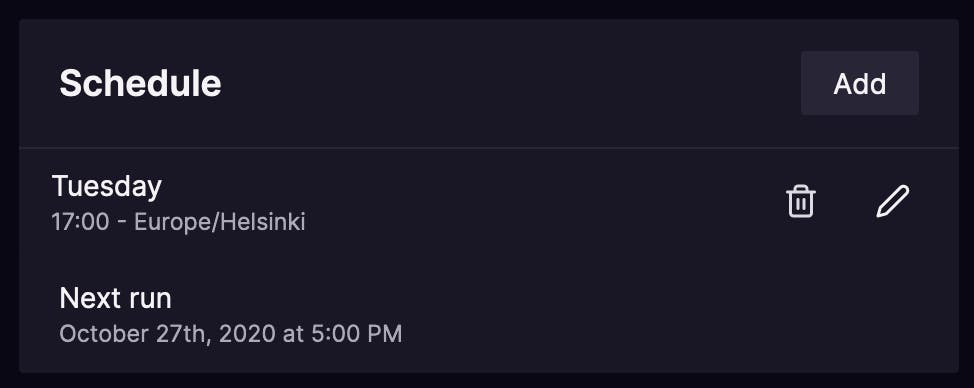The height and width of the screenshot is (388, 974).
Task: Create a new schedule with Add
Action: coord(860,83)
